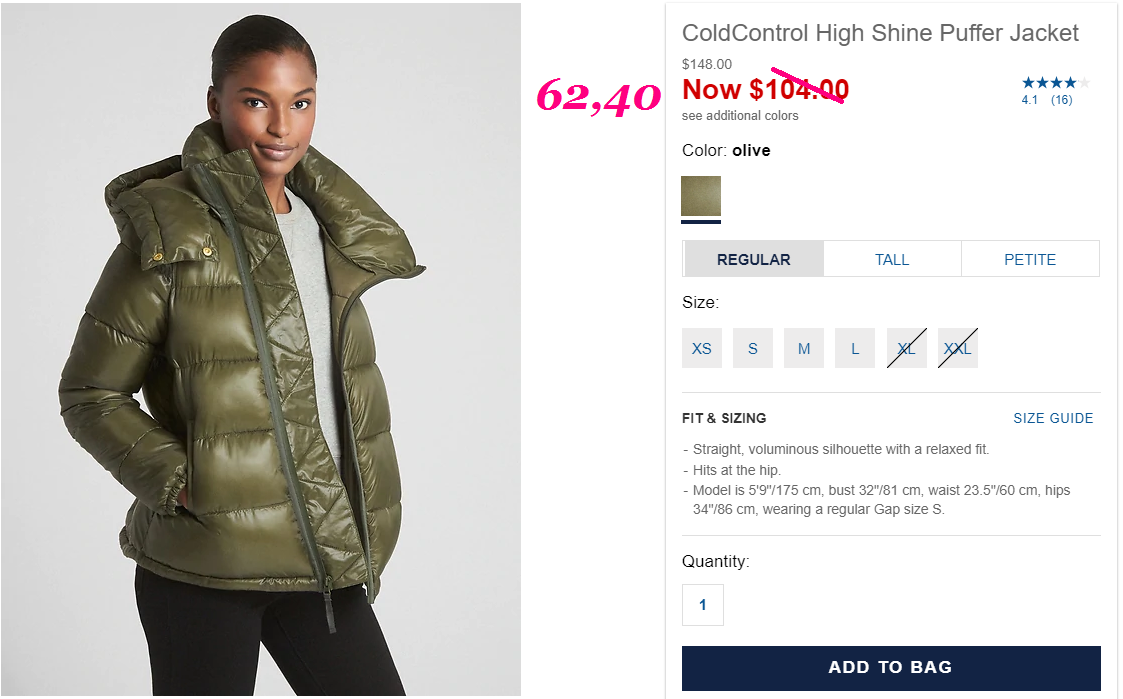This screenshot has width=1123, height=699.
Task: Click the 4.1 rating score
Action: point(1029,100)
